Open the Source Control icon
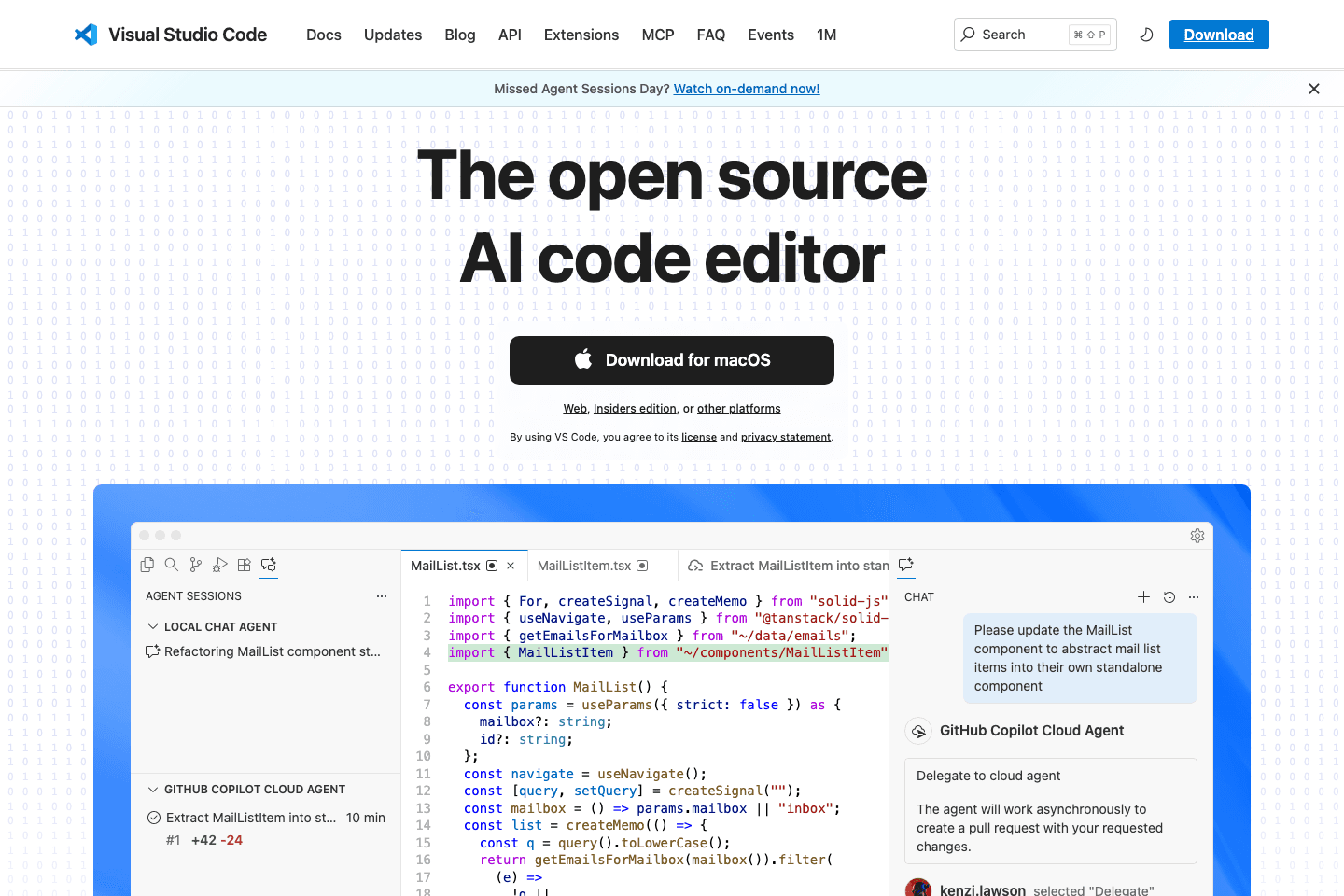Viewport: 1344px width, 896px height. tap(195, 565)
